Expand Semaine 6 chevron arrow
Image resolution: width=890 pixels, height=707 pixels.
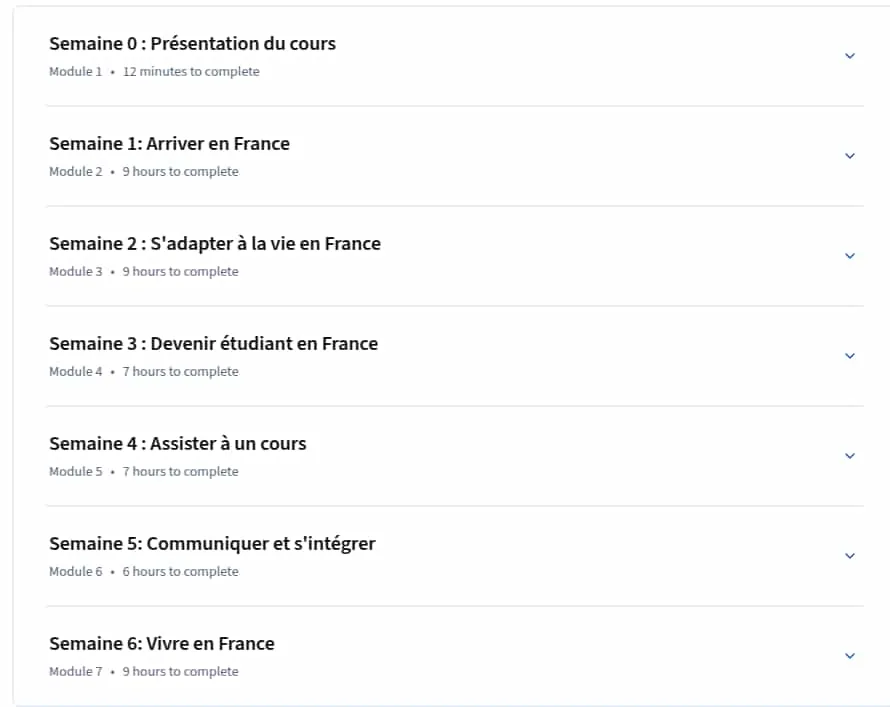click(x=850, y=655)
